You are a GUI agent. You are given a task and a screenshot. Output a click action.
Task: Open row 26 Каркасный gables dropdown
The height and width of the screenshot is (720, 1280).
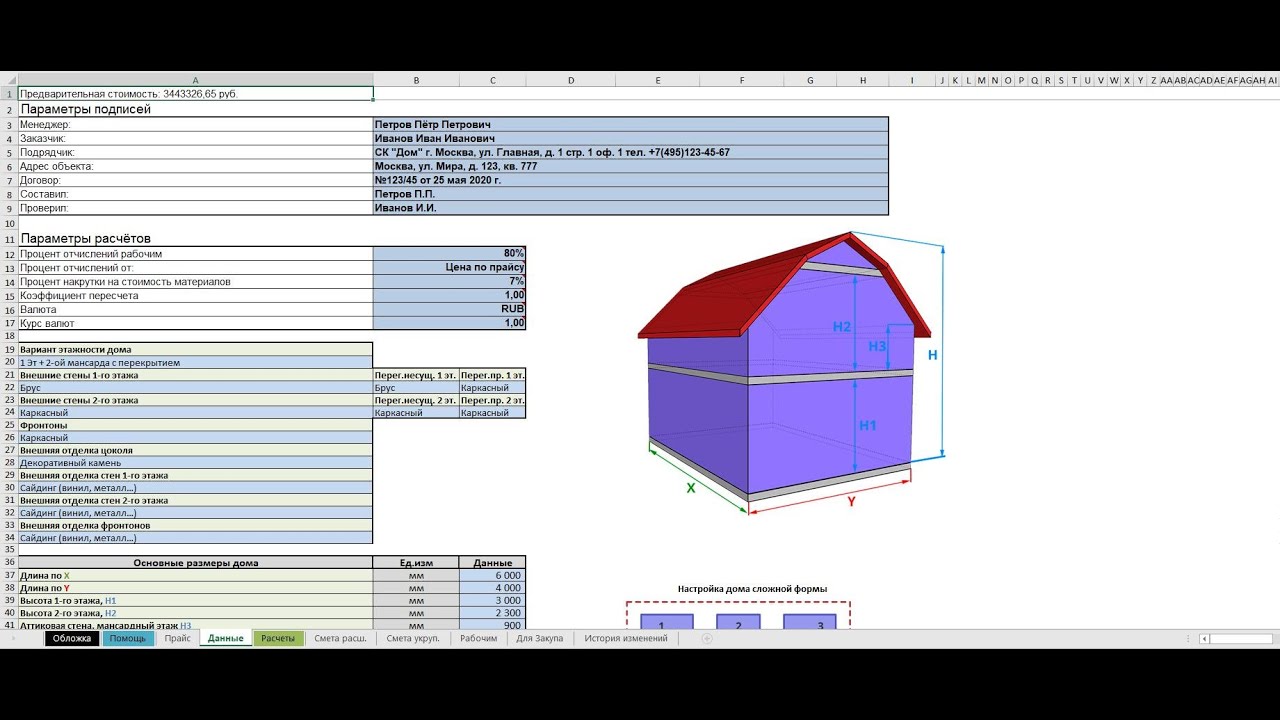click(195, 437)
